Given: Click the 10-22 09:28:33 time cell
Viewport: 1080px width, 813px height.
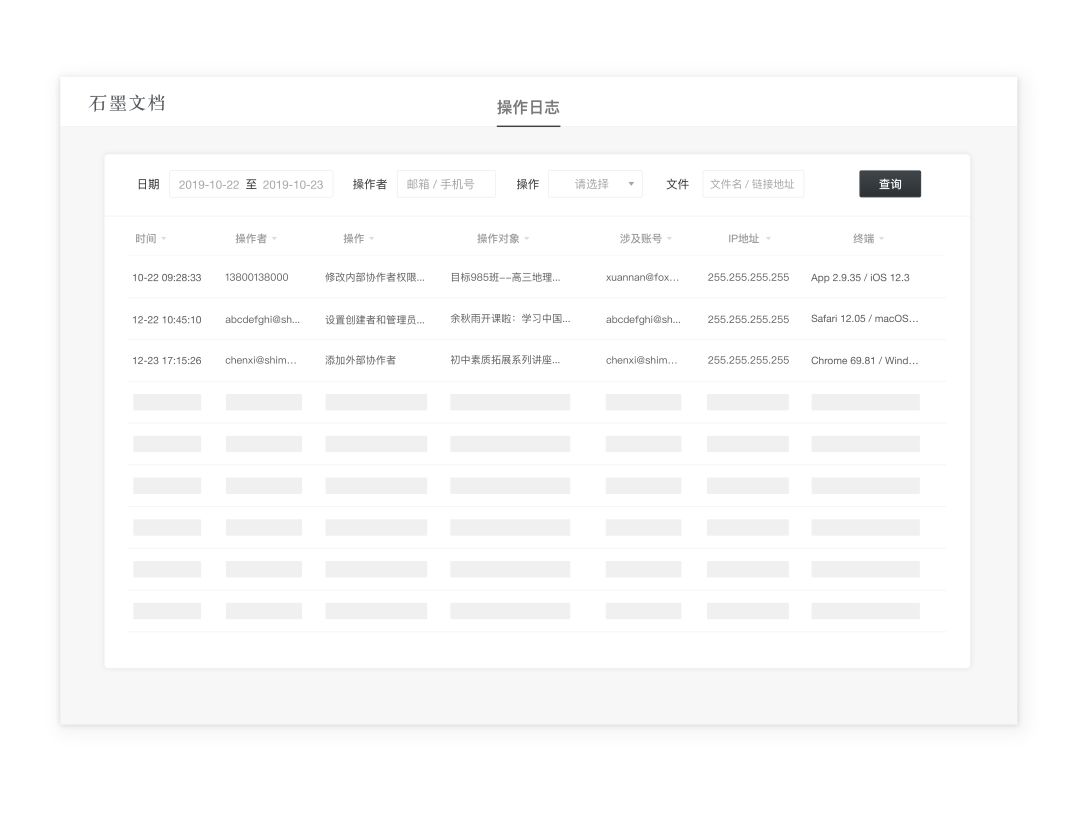Looking at the screenshot, I should (x=167, y=278).
